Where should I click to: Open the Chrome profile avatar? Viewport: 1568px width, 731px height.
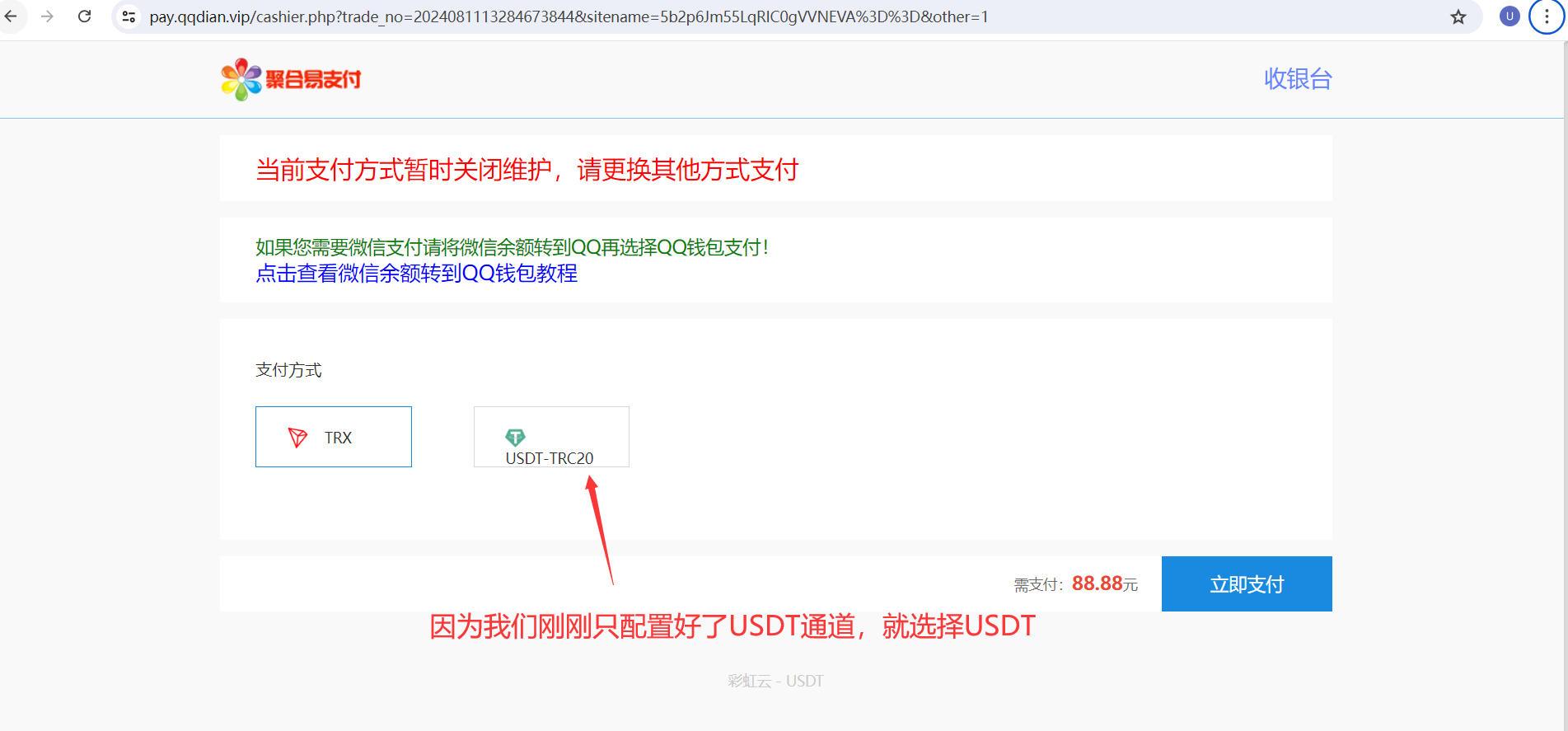1509,16
